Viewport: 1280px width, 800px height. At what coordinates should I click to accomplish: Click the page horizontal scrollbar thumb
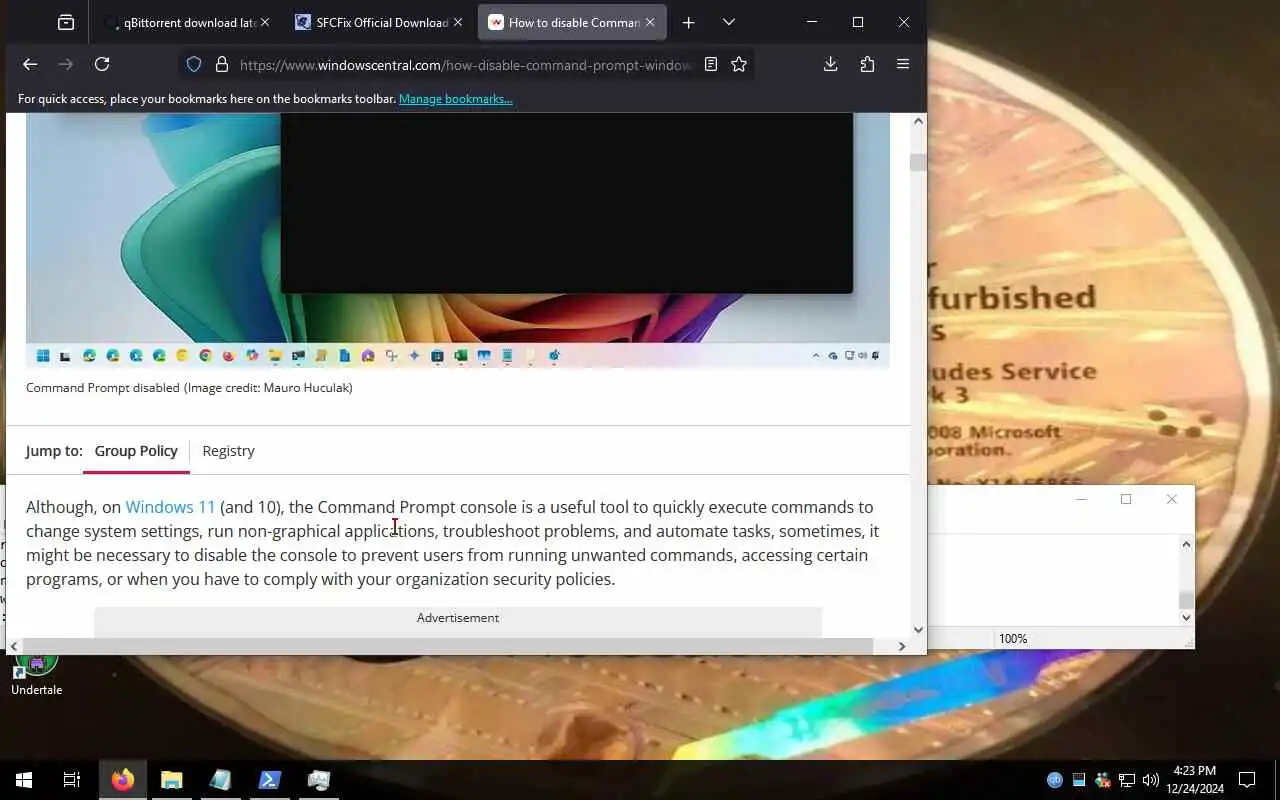point(447,646)
